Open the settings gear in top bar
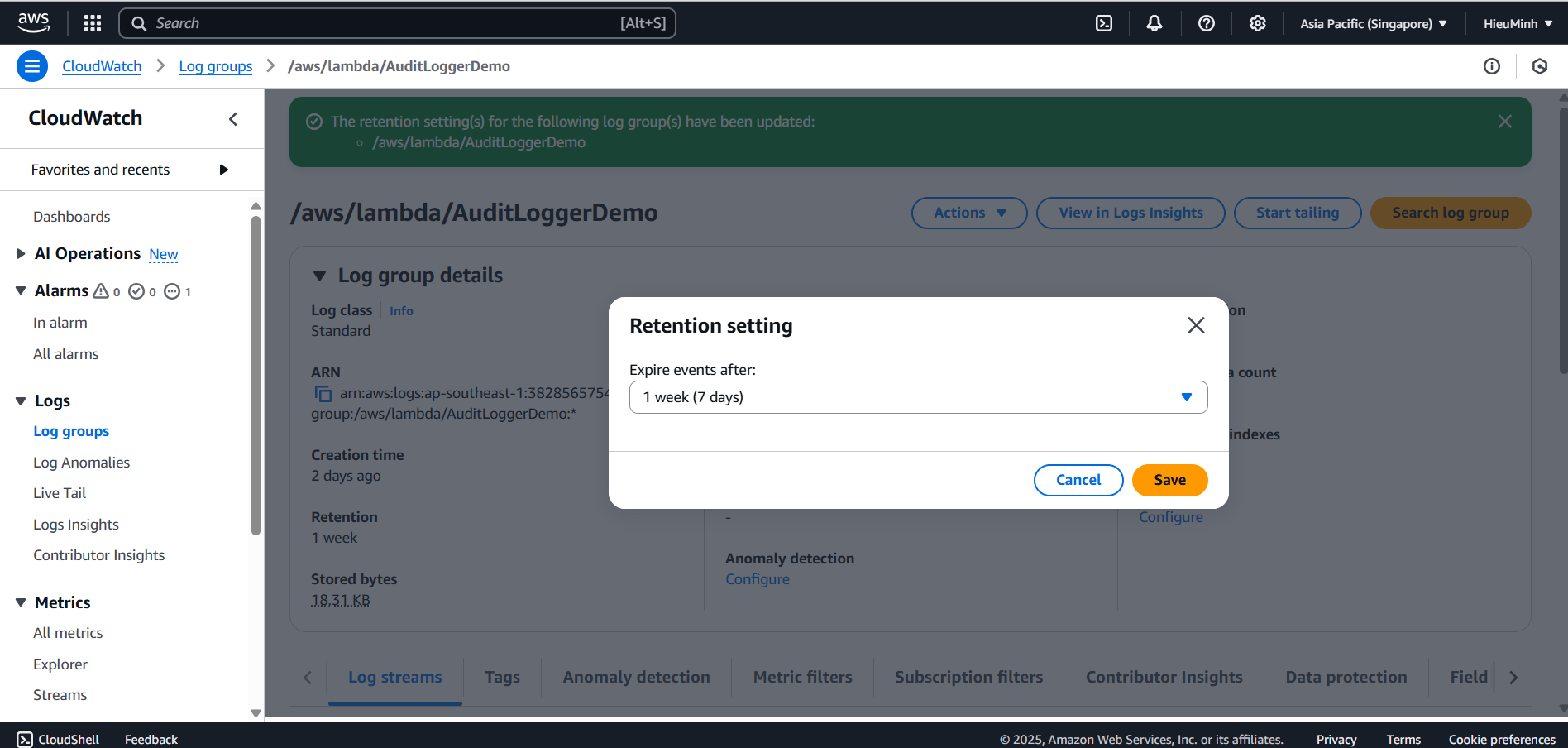Image resolution: width=1568 pixels, height=748 pixels. point(1258,23)
